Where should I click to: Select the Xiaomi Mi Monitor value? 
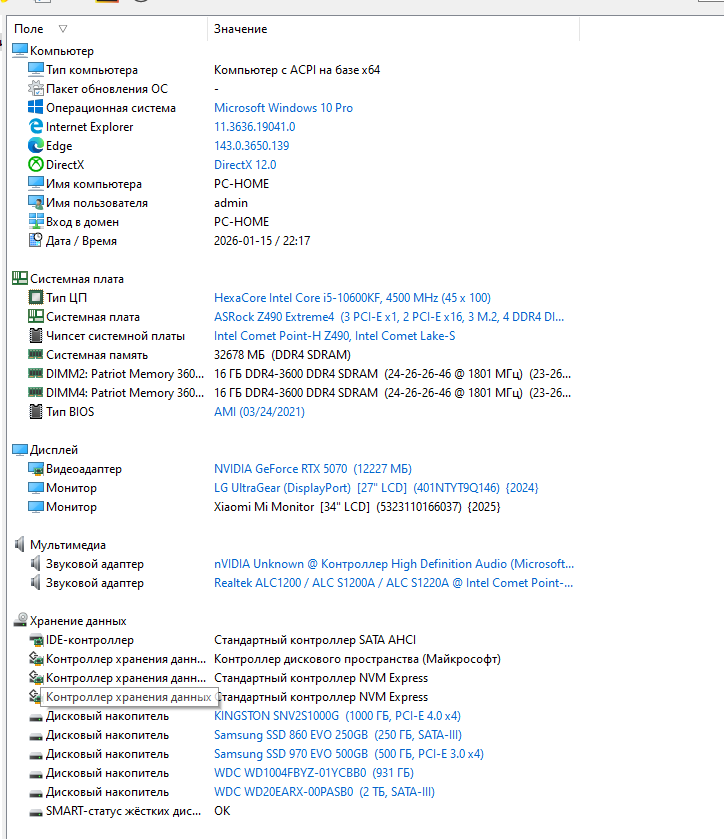[357, 507]
